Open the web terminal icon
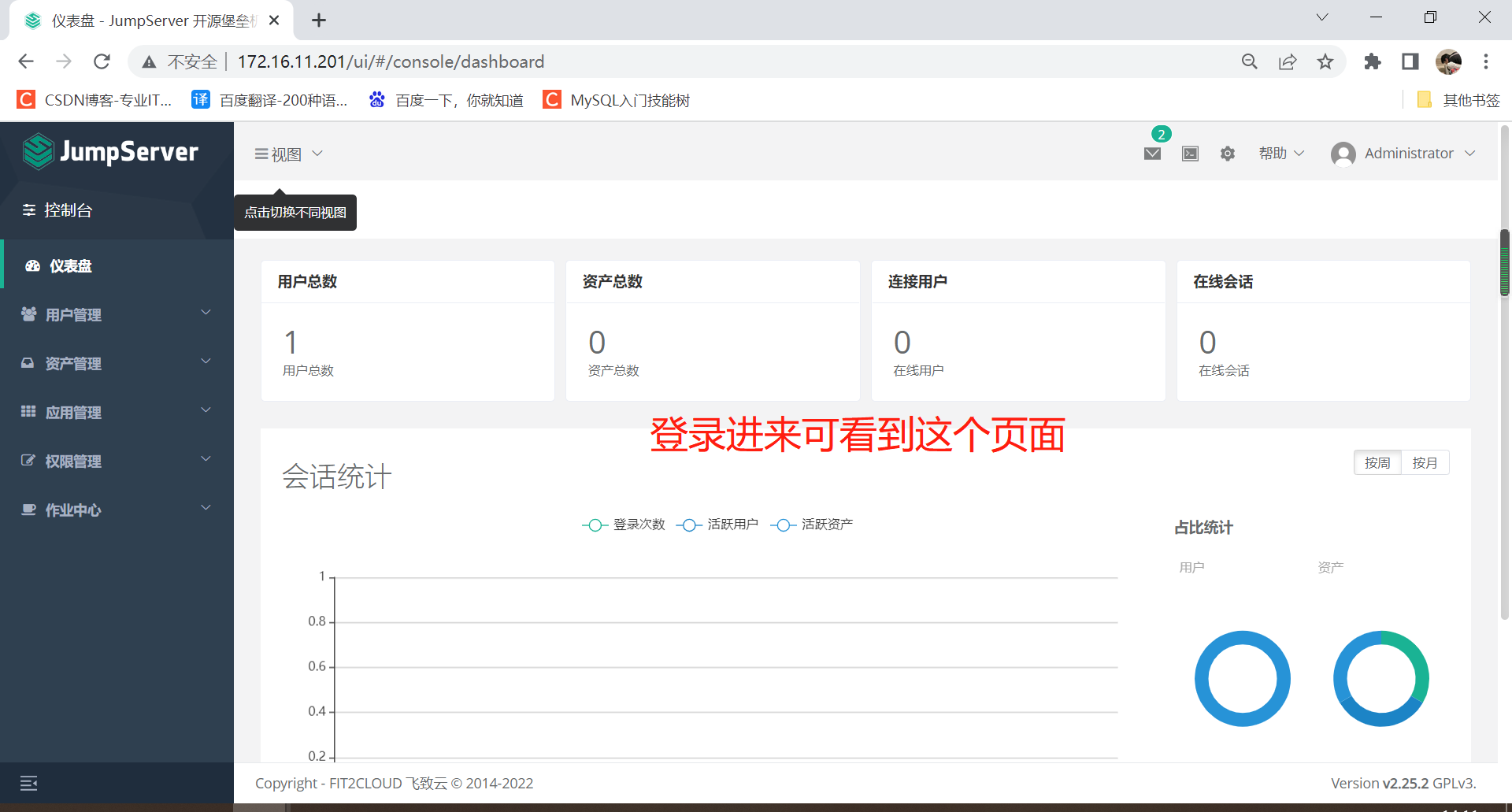 (x=1190, y=154)
